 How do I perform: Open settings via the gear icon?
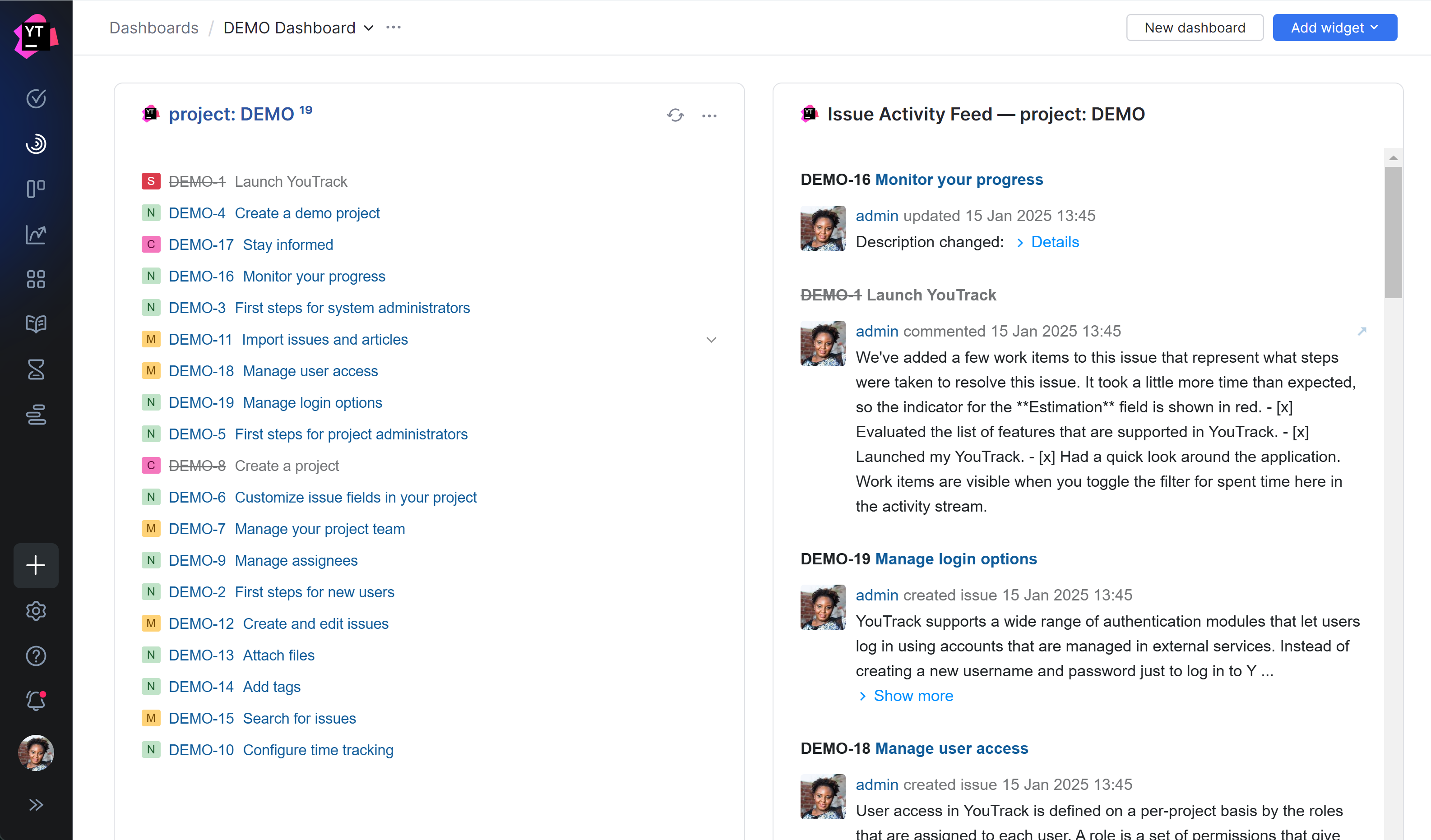point(36,611)
